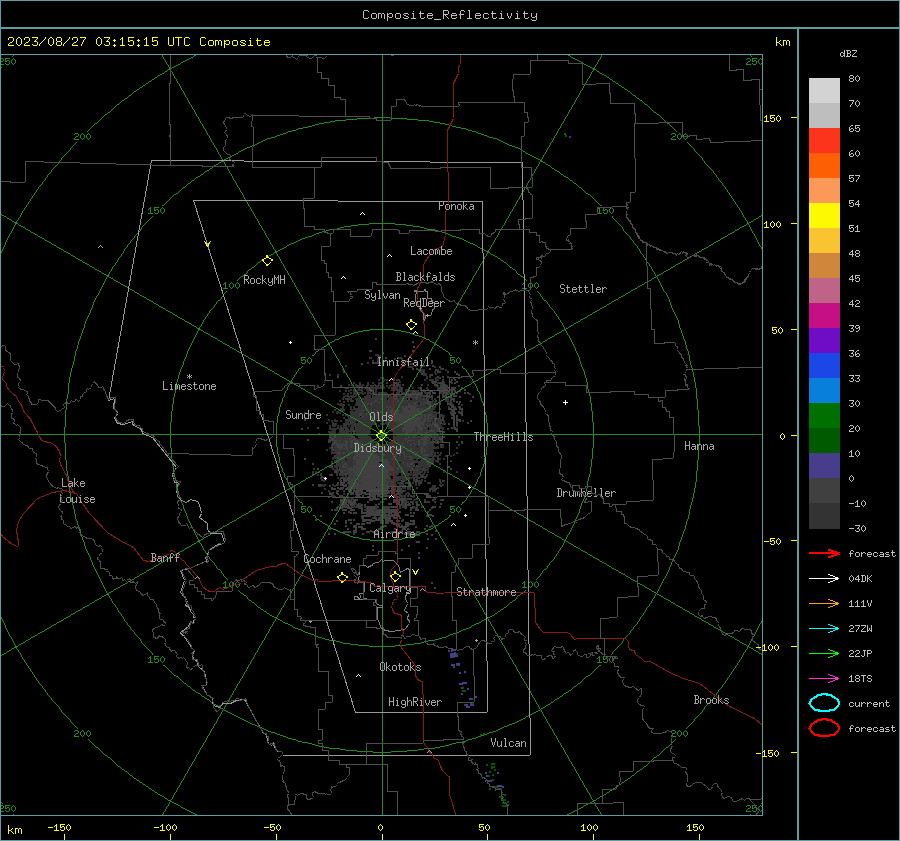The height and width of the screenshot is (841, 900).
Task: Click the Ponoka town label
Action: [456, 206]
